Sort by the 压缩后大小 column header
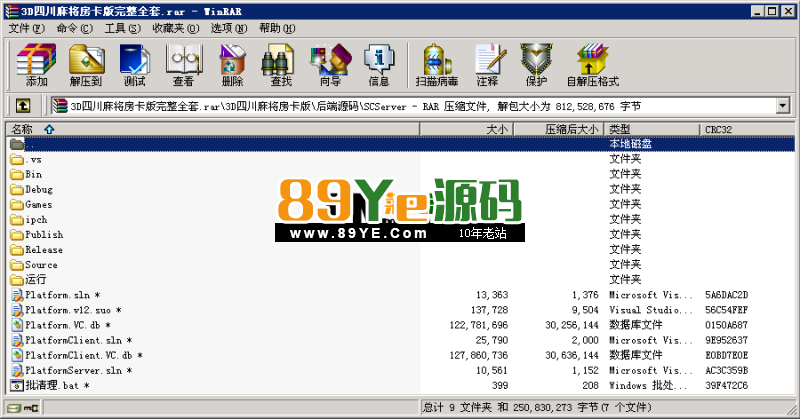 click(x=559, y=129)
